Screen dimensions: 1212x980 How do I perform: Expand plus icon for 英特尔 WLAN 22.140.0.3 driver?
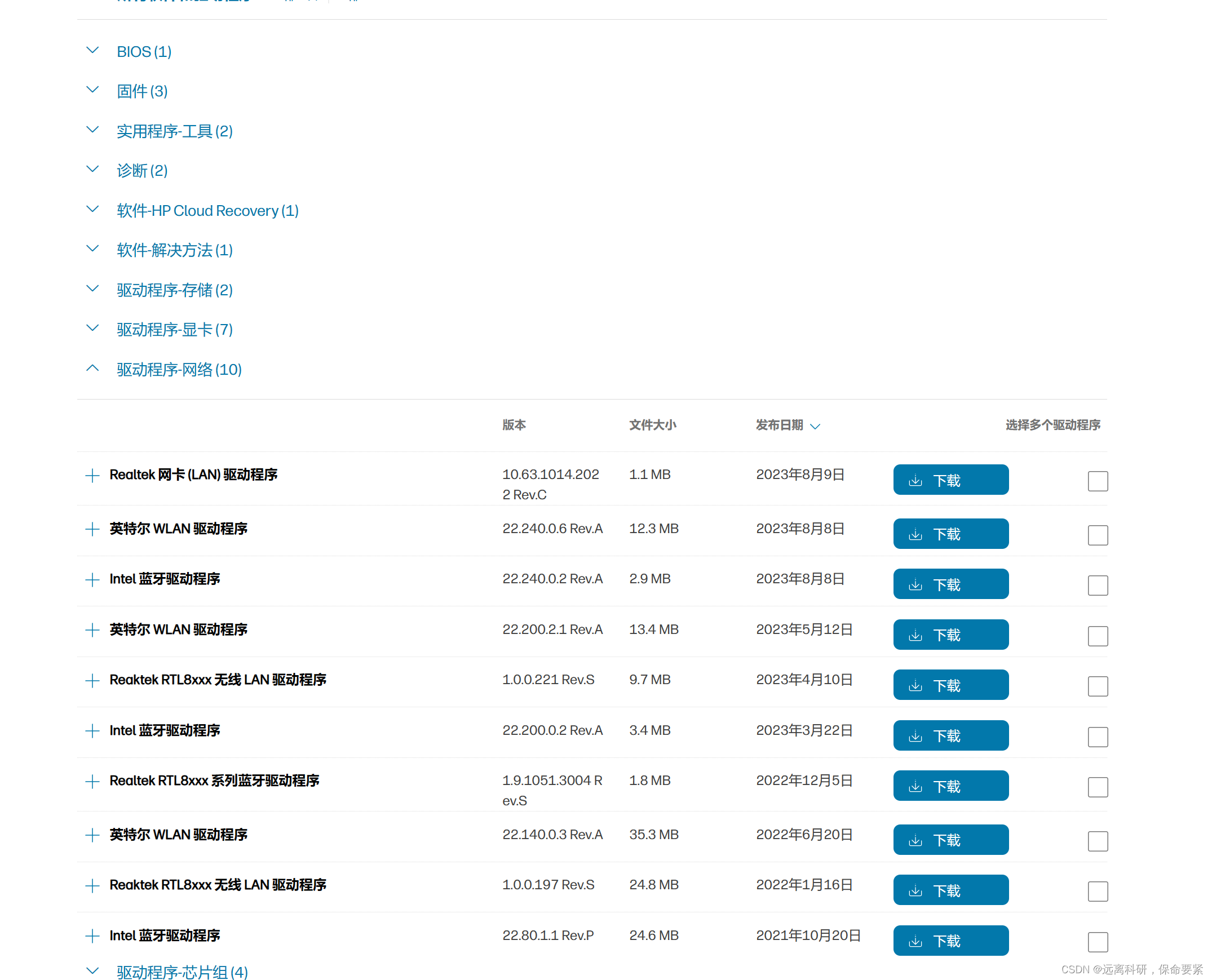(x=92, y=835)
